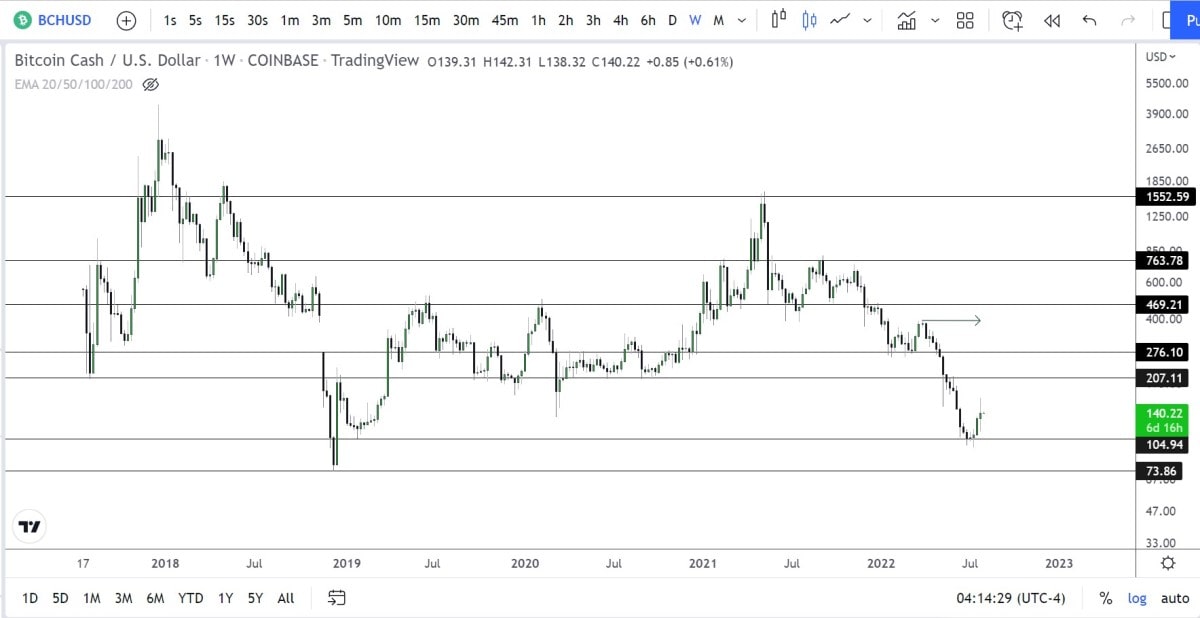This screenshot has width=1200, height=618.
Task: Select the 1Y date range
Action: tap(225, 598)
